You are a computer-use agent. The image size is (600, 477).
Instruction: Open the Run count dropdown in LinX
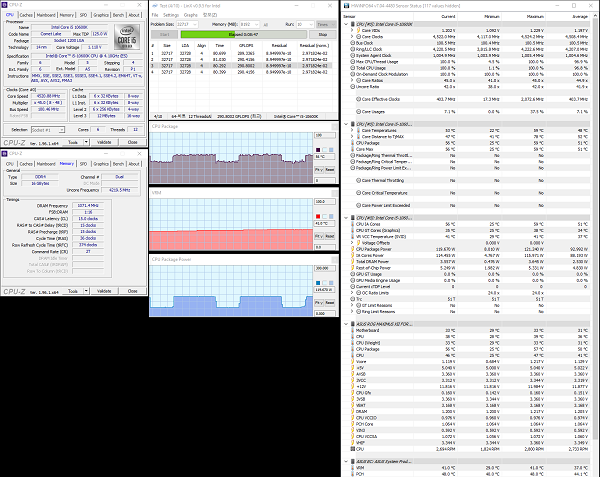[311, 24]
